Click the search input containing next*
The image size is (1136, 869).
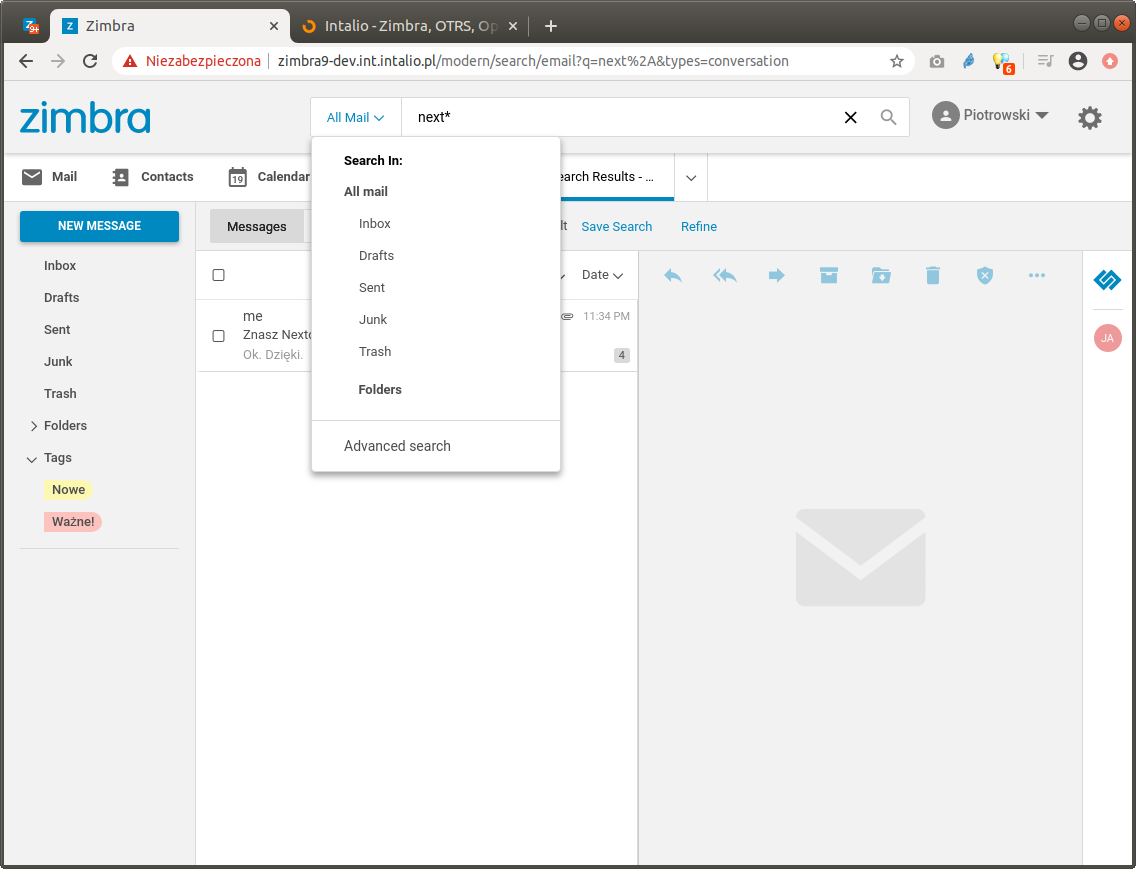[x=623, y=117]
